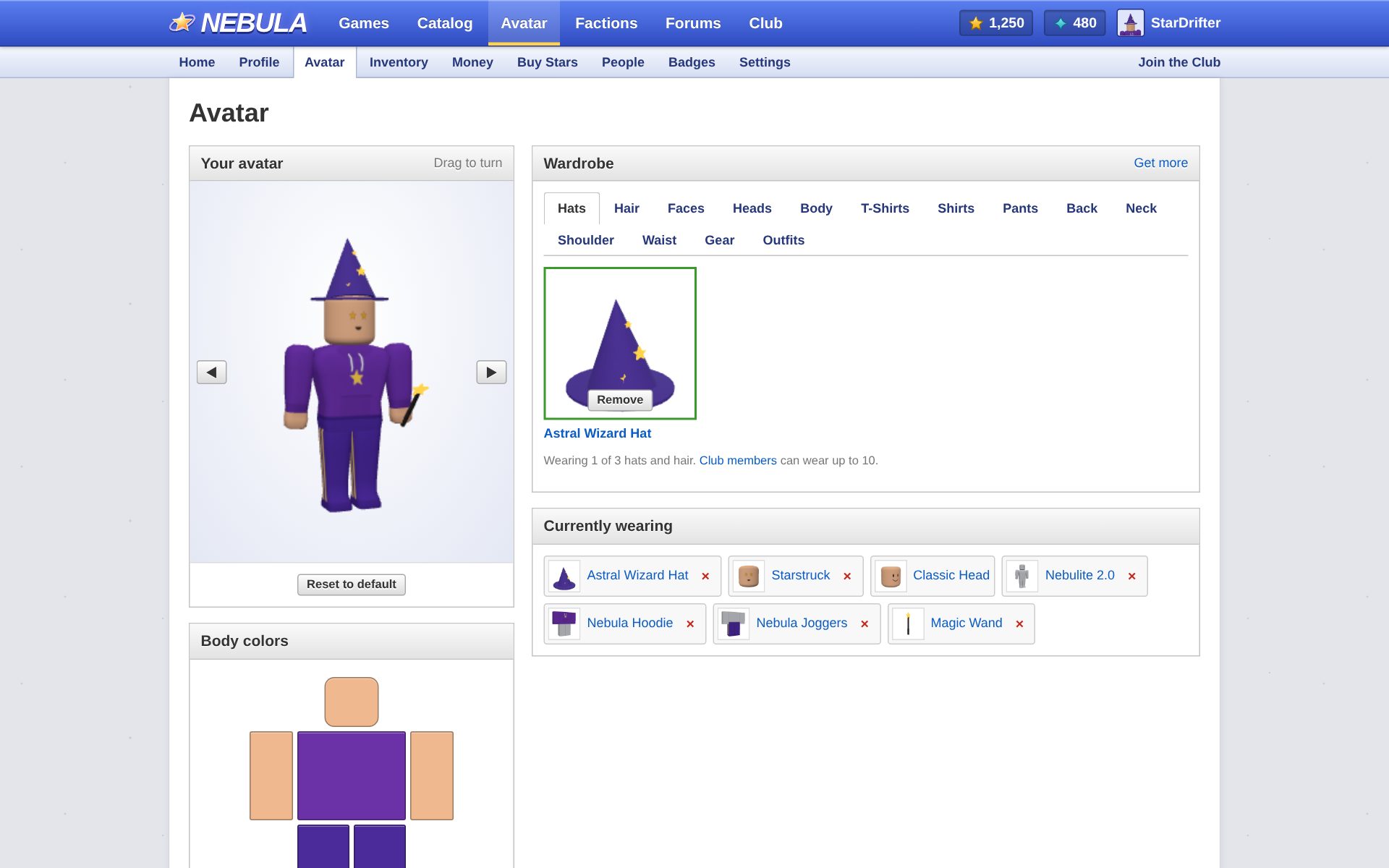The image size is (1389, 868).
Task: Pick the right arm color swatch
Action: tap(432, 775)
